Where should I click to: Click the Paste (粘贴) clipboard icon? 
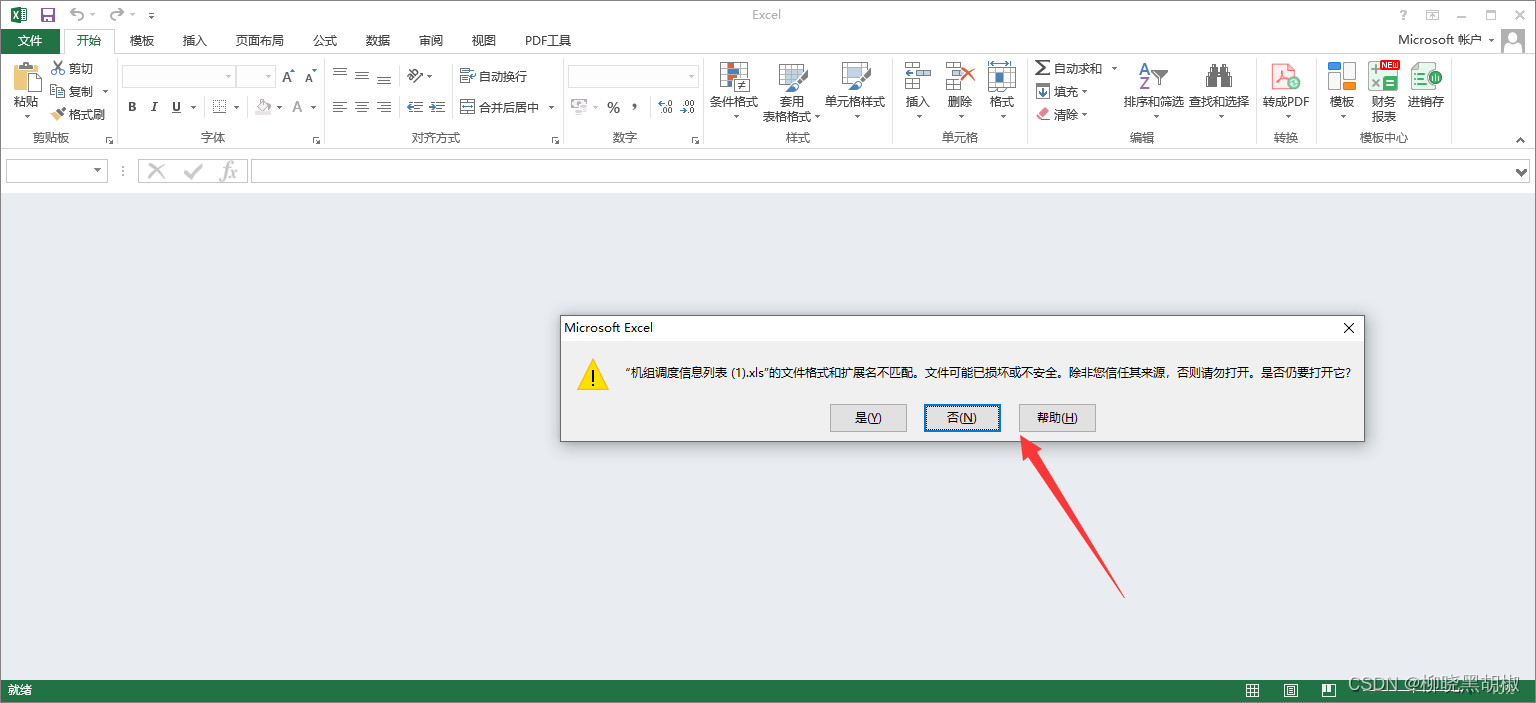tap(27, 78)
